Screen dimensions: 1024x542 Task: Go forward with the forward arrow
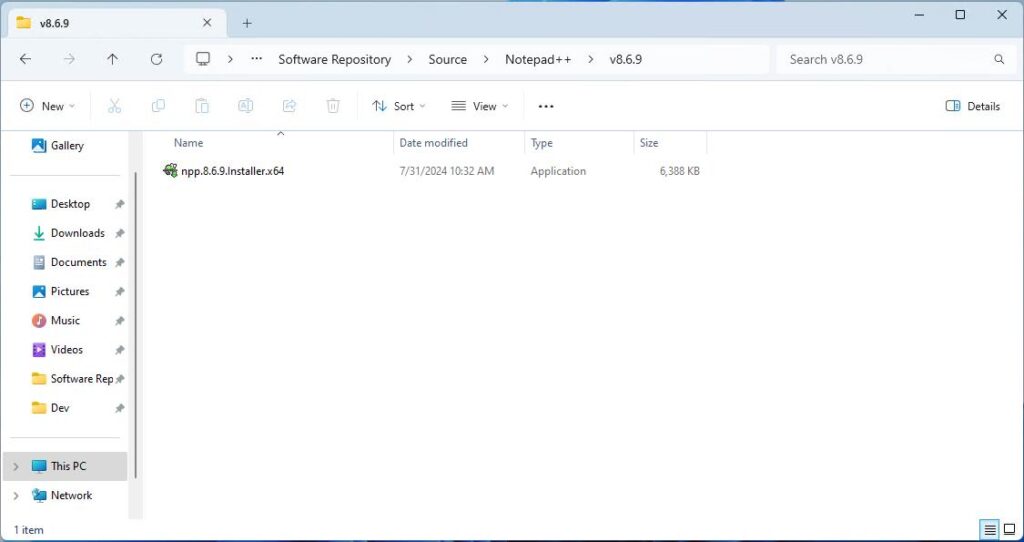(69, 59)
